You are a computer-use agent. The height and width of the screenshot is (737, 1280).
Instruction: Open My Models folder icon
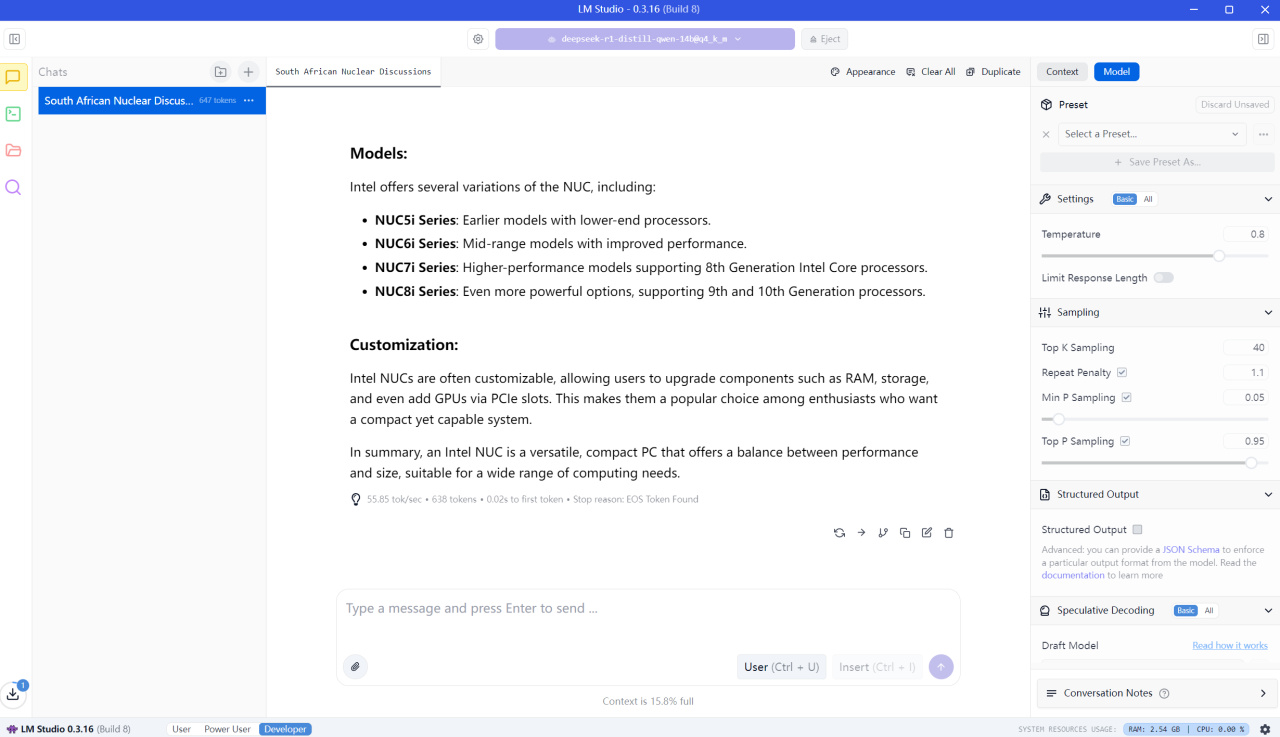coord(13,151)
